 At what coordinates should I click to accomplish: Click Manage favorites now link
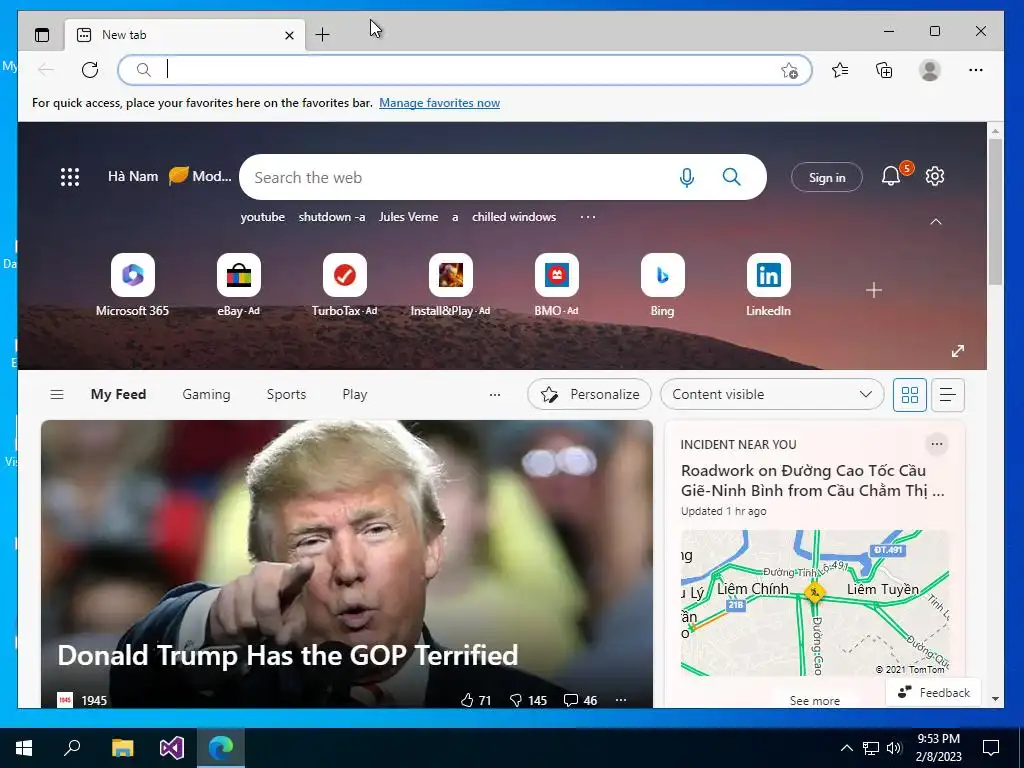pos(440,103)
